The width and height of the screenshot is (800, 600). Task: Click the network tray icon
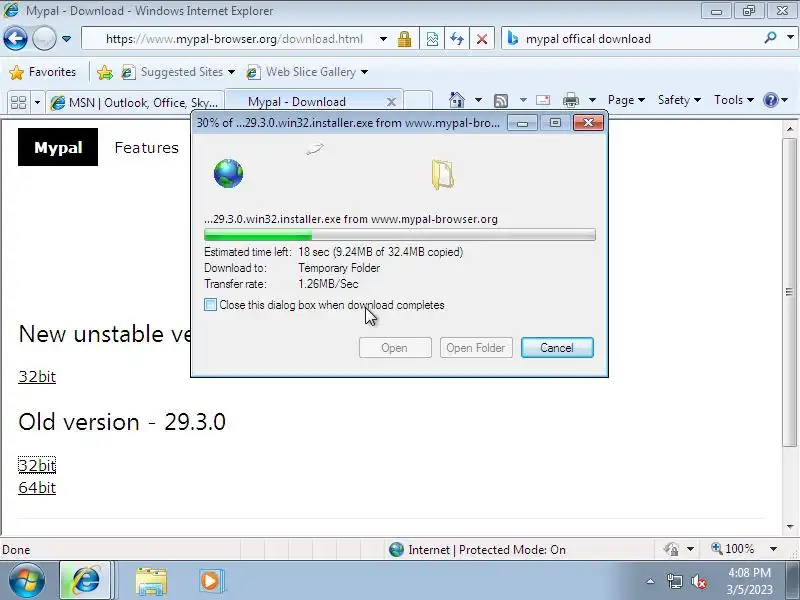674,581
